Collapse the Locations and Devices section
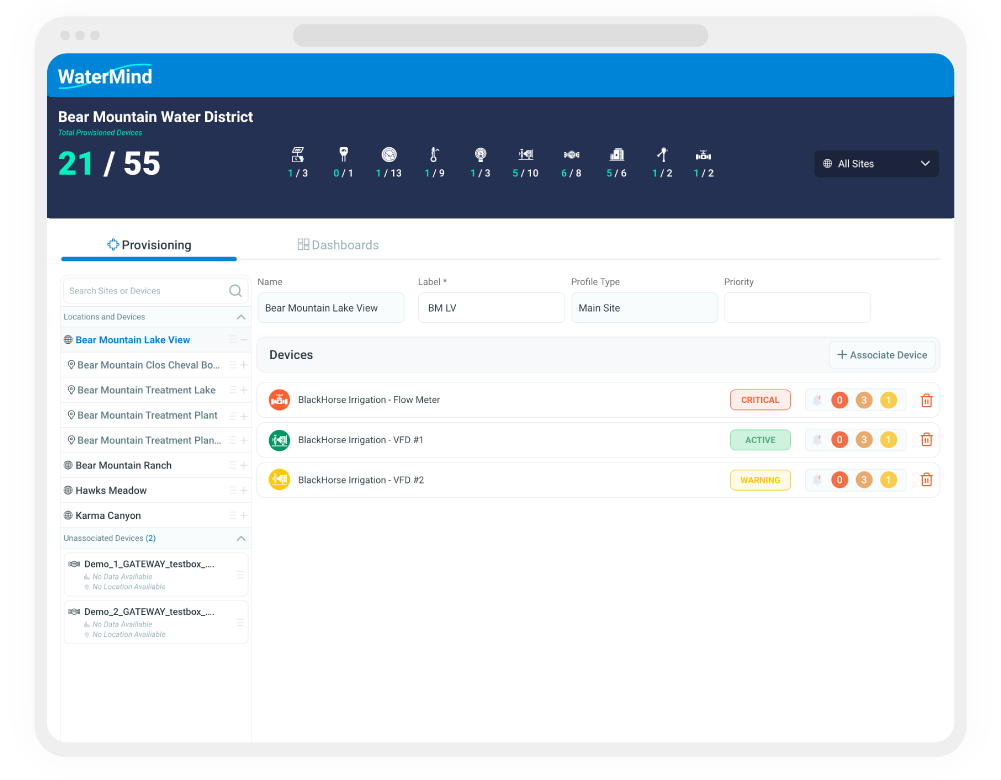This screenshot has width=1001, height=780. 241,317
